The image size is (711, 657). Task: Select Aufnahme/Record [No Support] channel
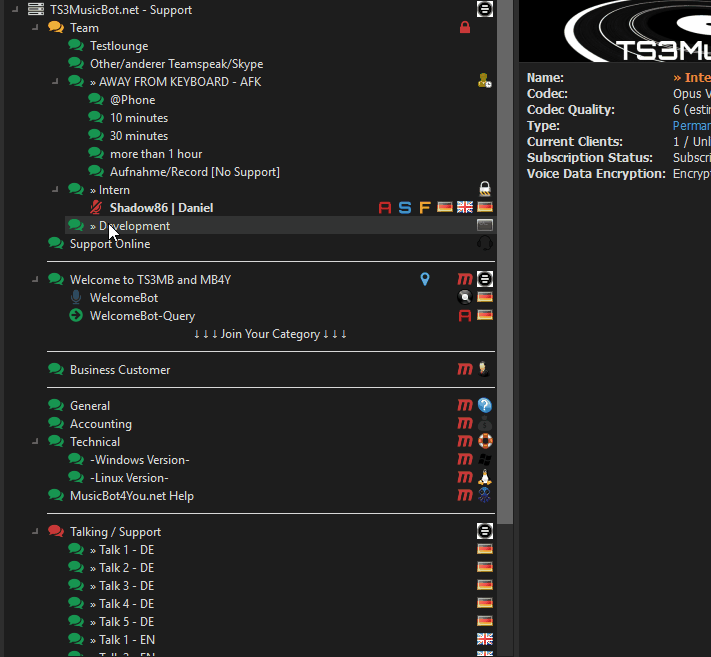click(x=195, y=172)
